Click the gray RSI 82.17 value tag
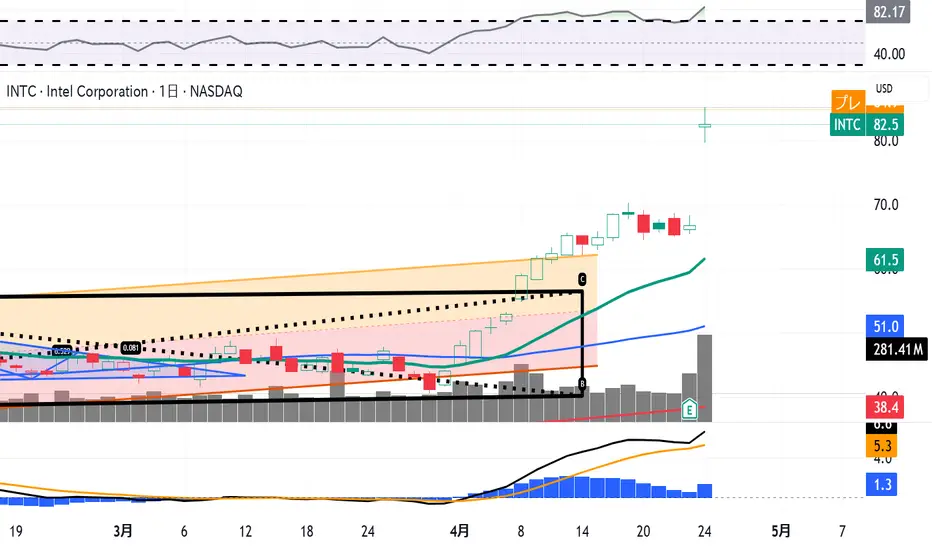932x550 pixels. 888,11
